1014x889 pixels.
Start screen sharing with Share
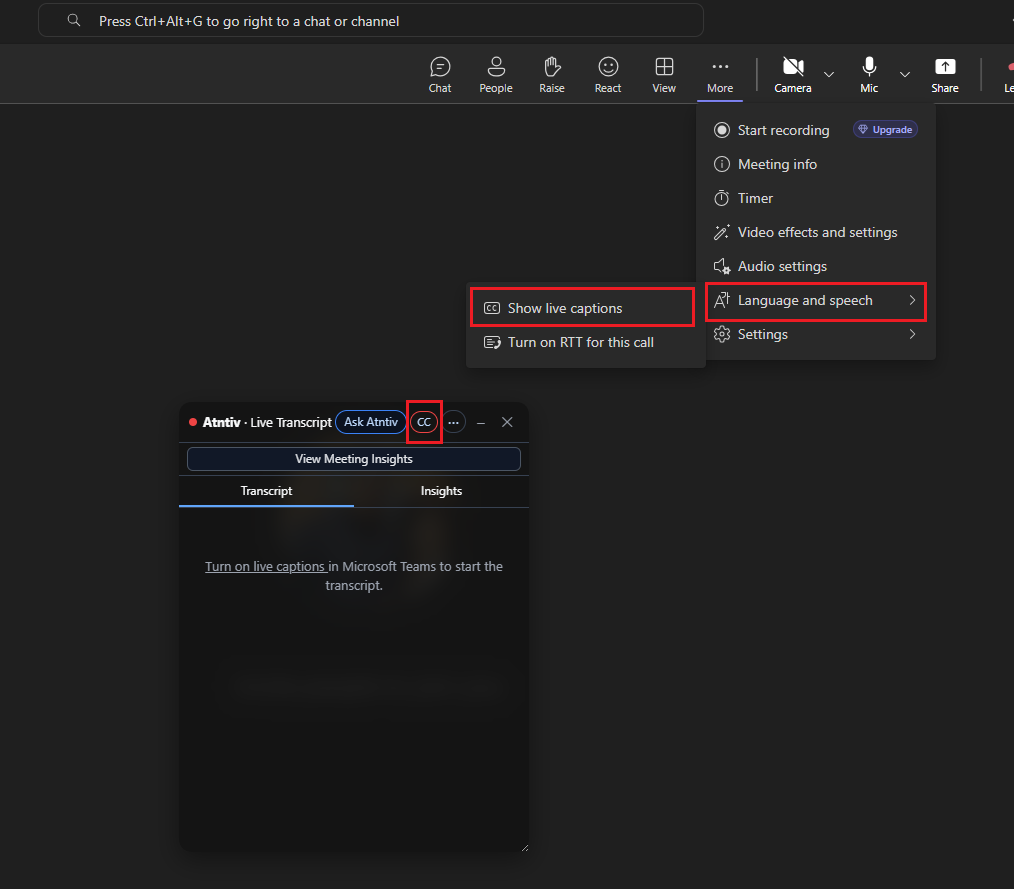[x=944, y=74]
